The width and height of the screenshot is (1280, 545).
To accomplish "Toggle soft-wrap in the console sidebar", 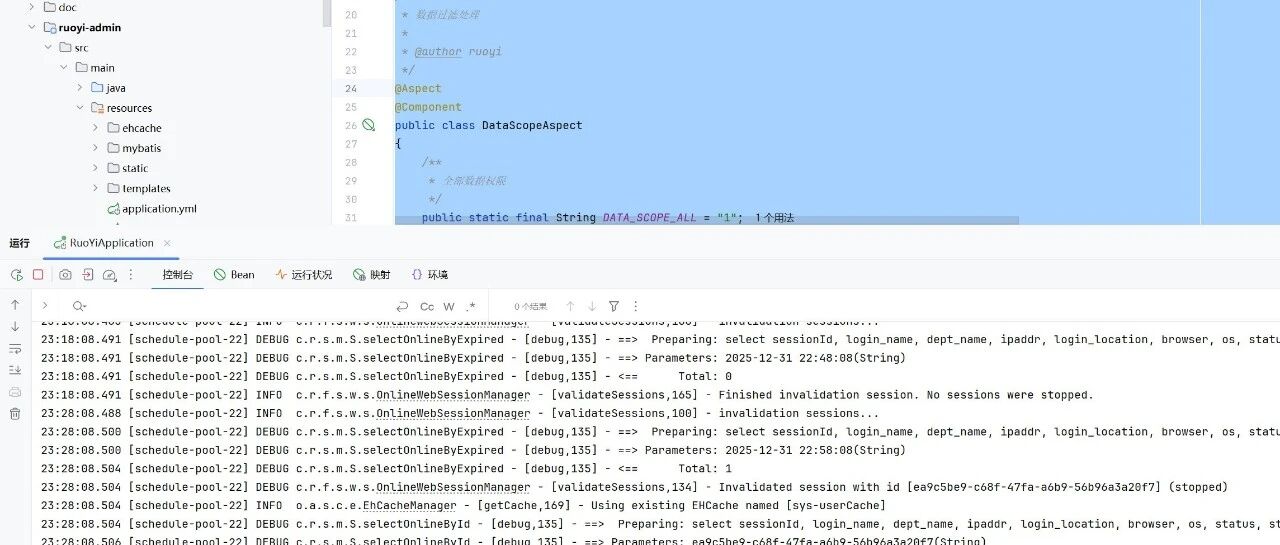I will pyautogui.click(x=15, y=349).
